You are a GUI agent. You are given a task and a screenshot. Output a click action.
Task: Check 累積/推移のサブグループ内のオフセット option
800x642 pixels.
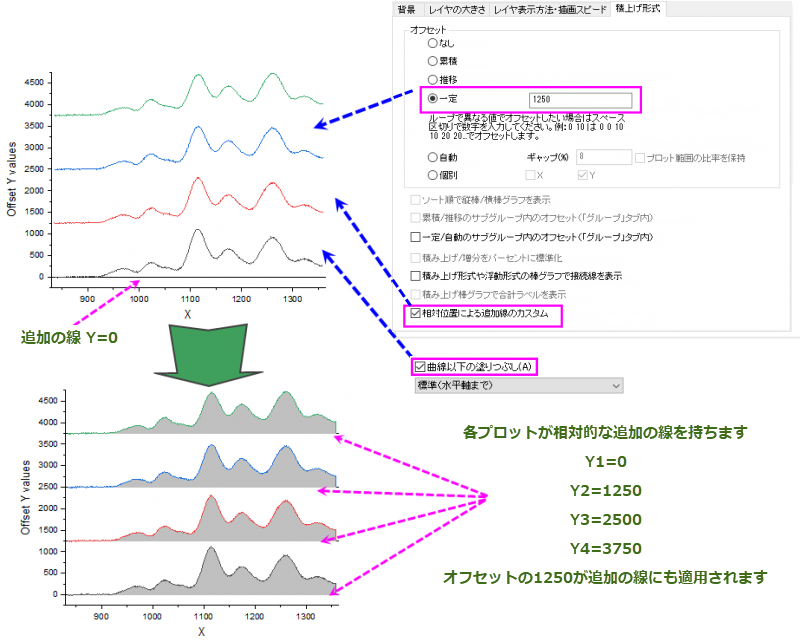(x=415, y=218)
